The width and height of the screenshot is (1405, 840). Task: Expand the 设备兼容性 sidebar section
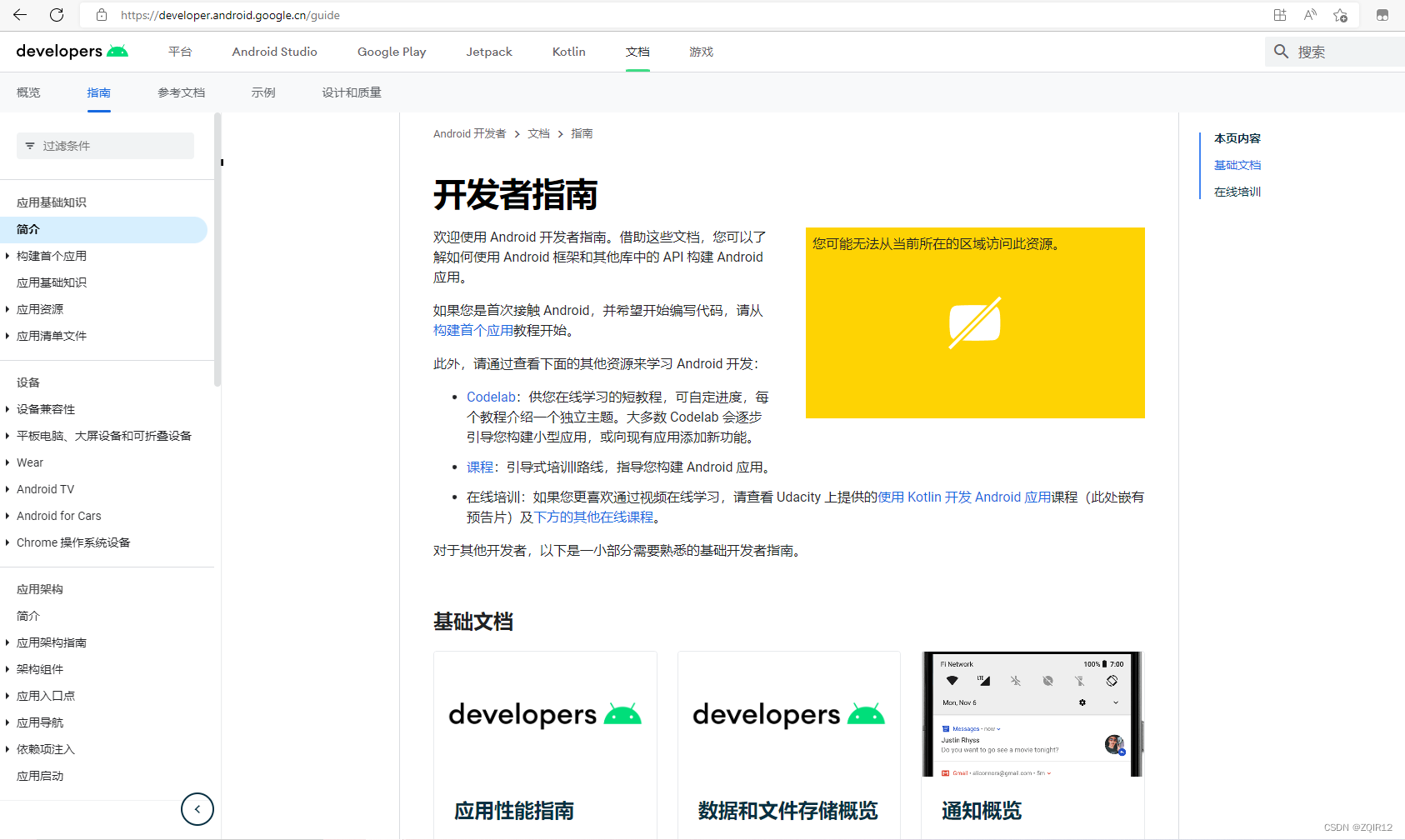(8, 409)
